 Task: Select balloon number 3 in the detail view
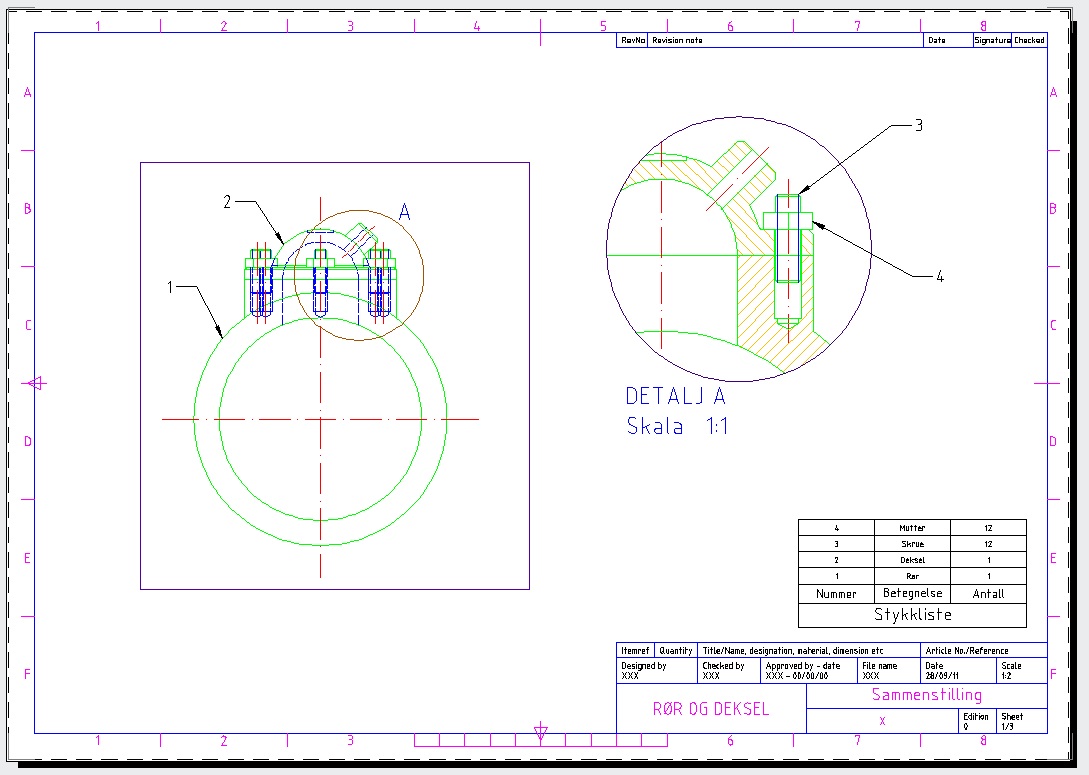tap(919, 125)
